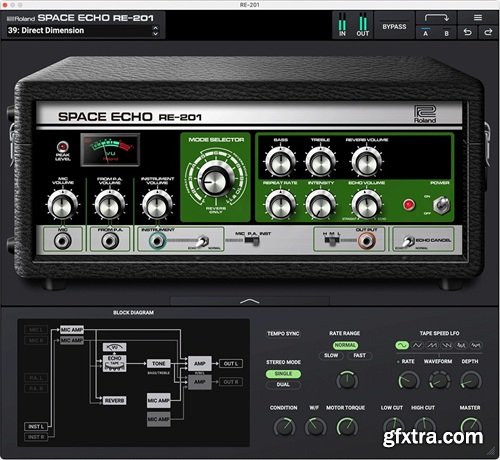Select SINGLE stereo mode

283,374
